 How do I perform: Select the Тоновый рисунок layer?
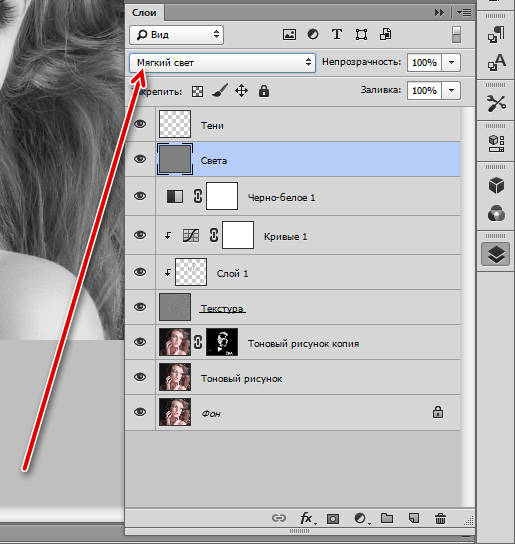(x=292, y=377)
